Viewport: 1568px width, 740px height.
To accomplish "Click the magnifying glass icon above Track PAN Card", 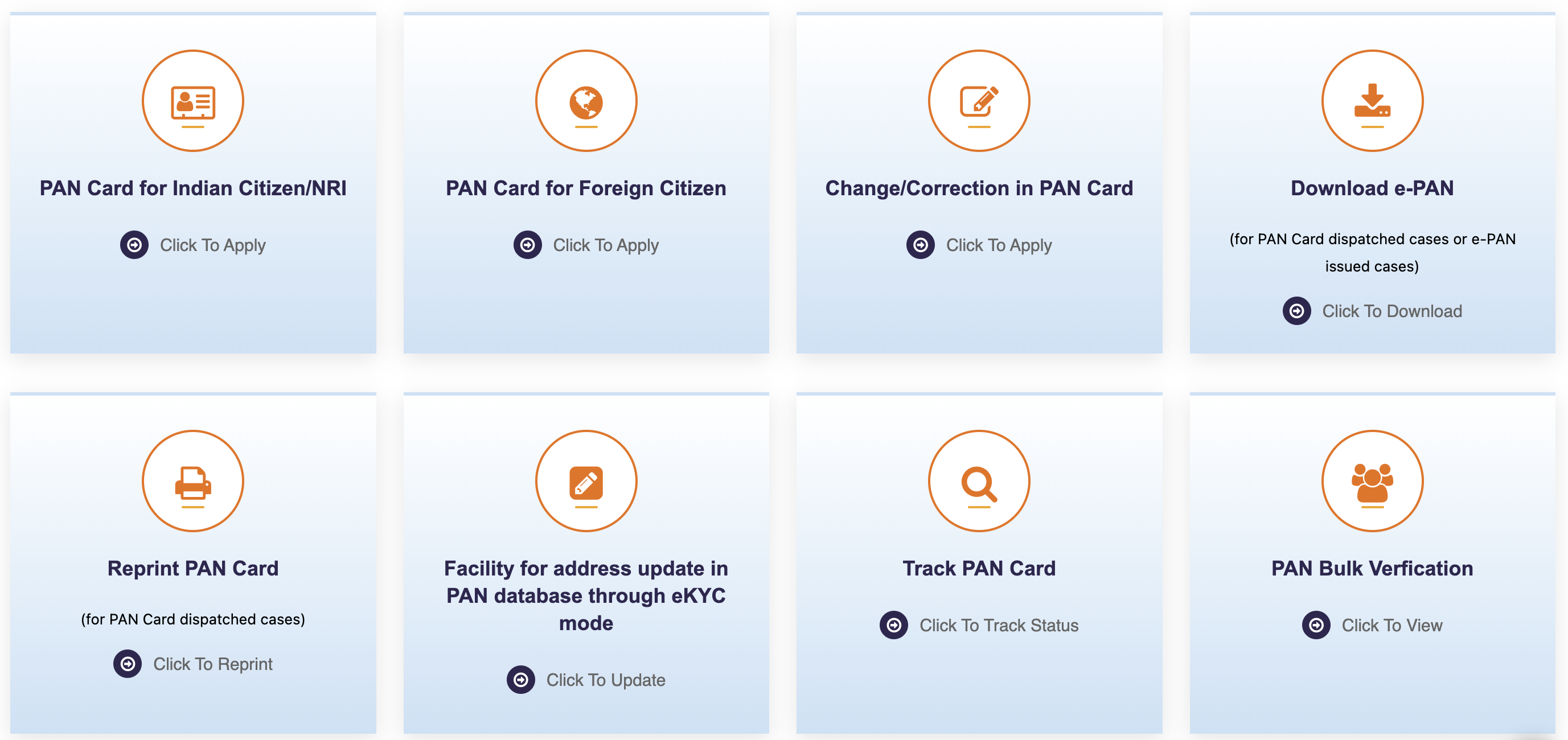I will coord(979,481).
